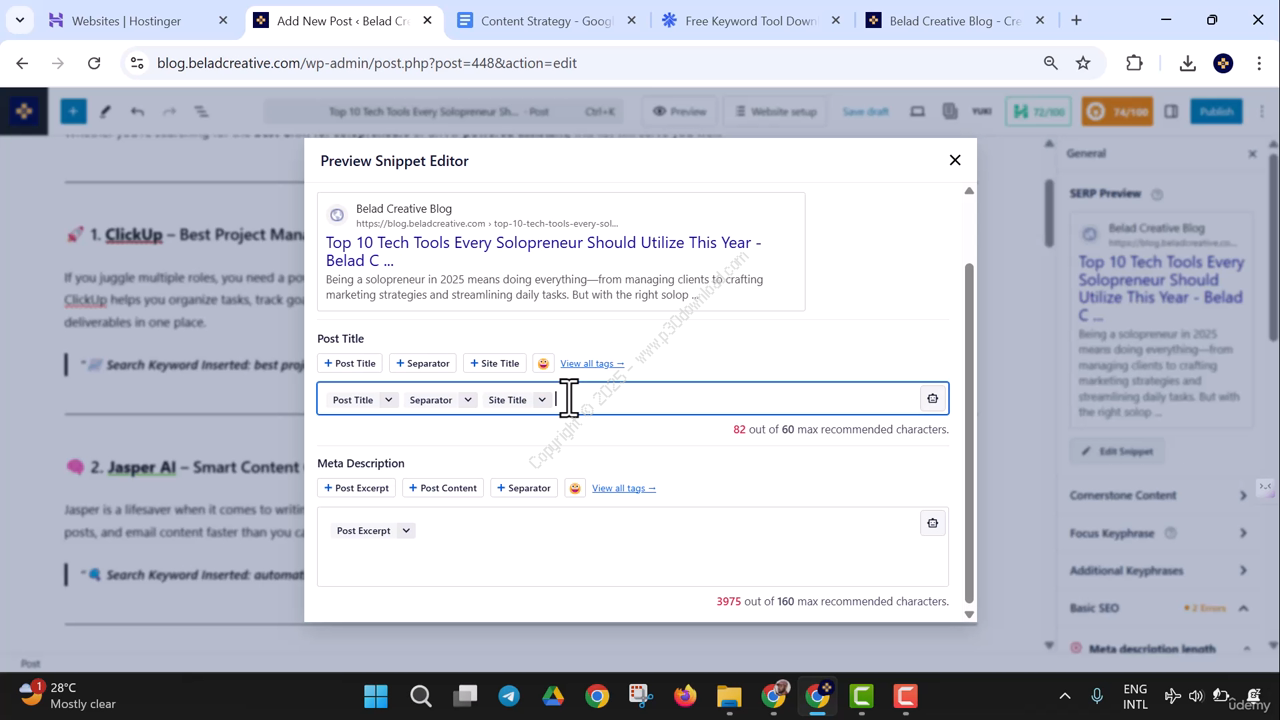Screen dimensions: 1280x720
Task: Add the Site Title tag
Action: 495,363
